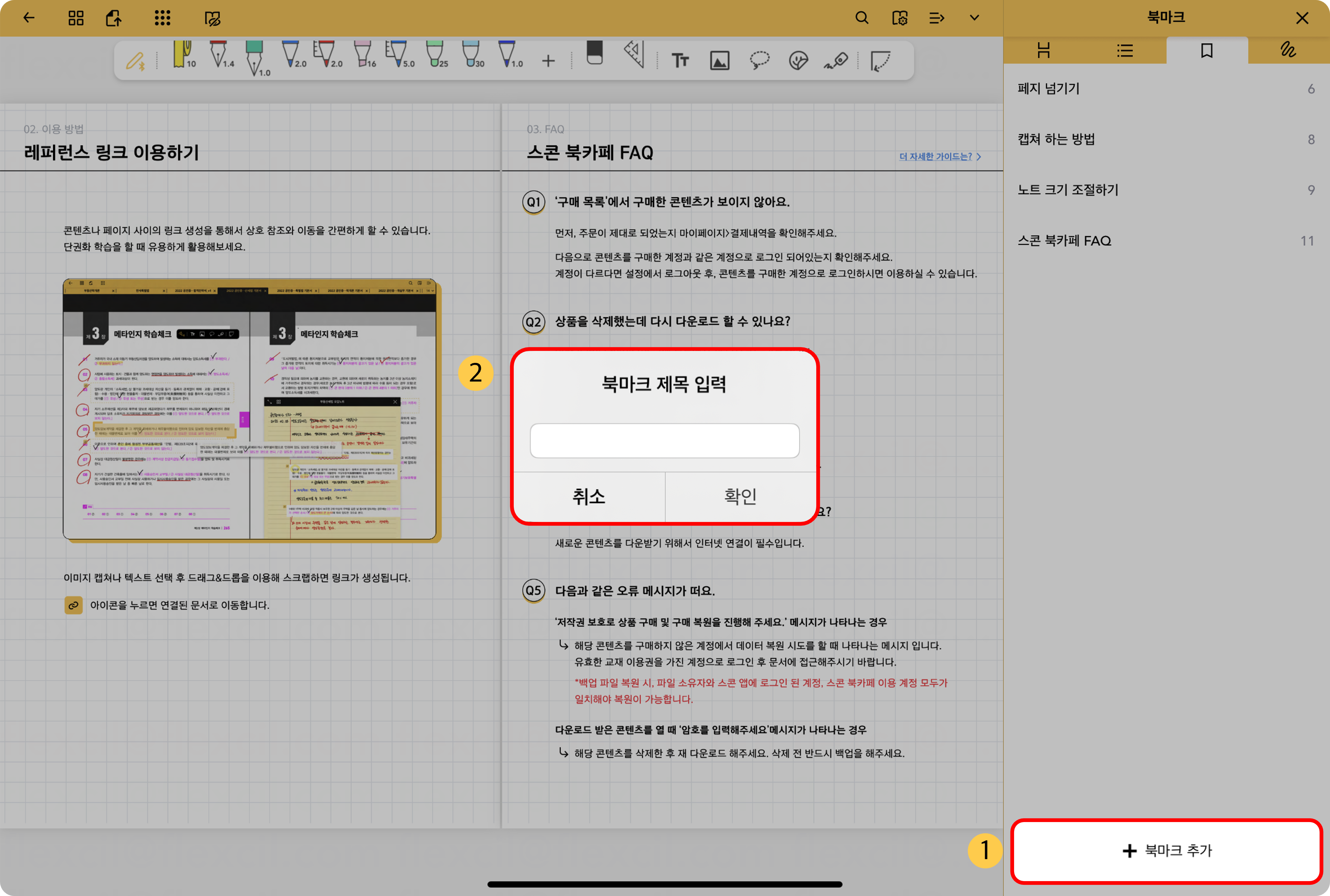The image size is (1330, 896).
Task: Select the red ruler pen 2.0
Action: coord(327,55)
